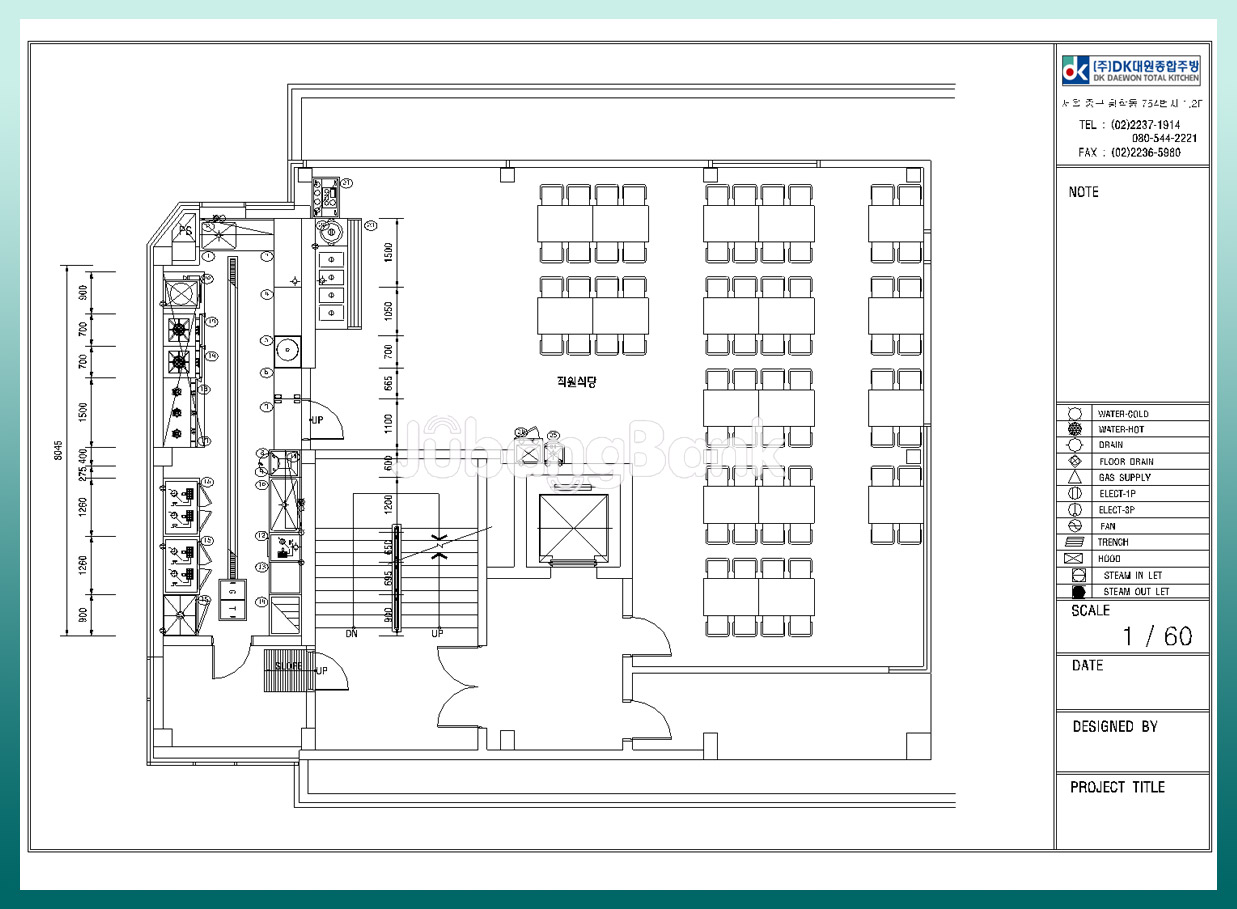
Task: Click the ELECT-1P legend label
Action: pyautogui.click(x=1117, y=494)
